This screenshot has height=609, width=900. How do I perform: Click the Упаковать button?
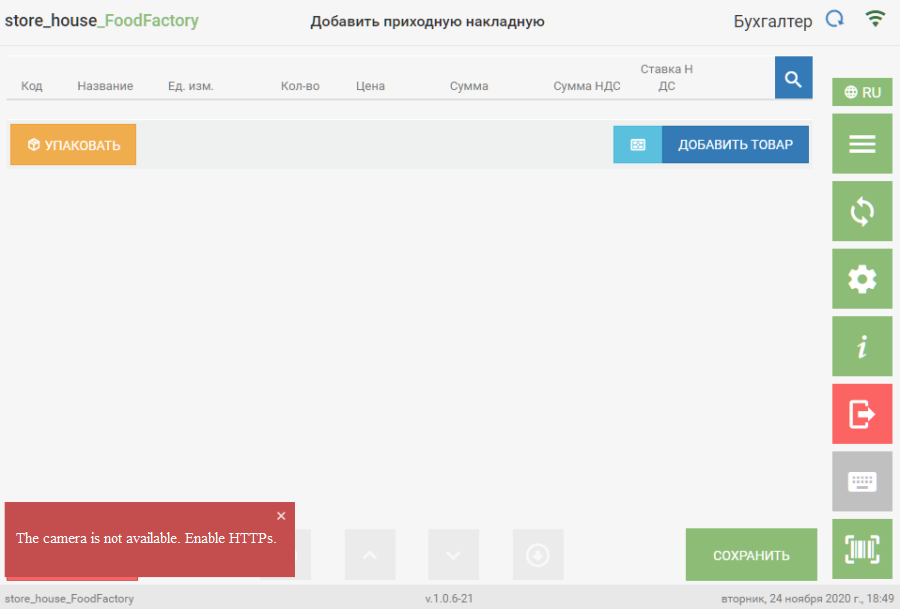[73, 145]
